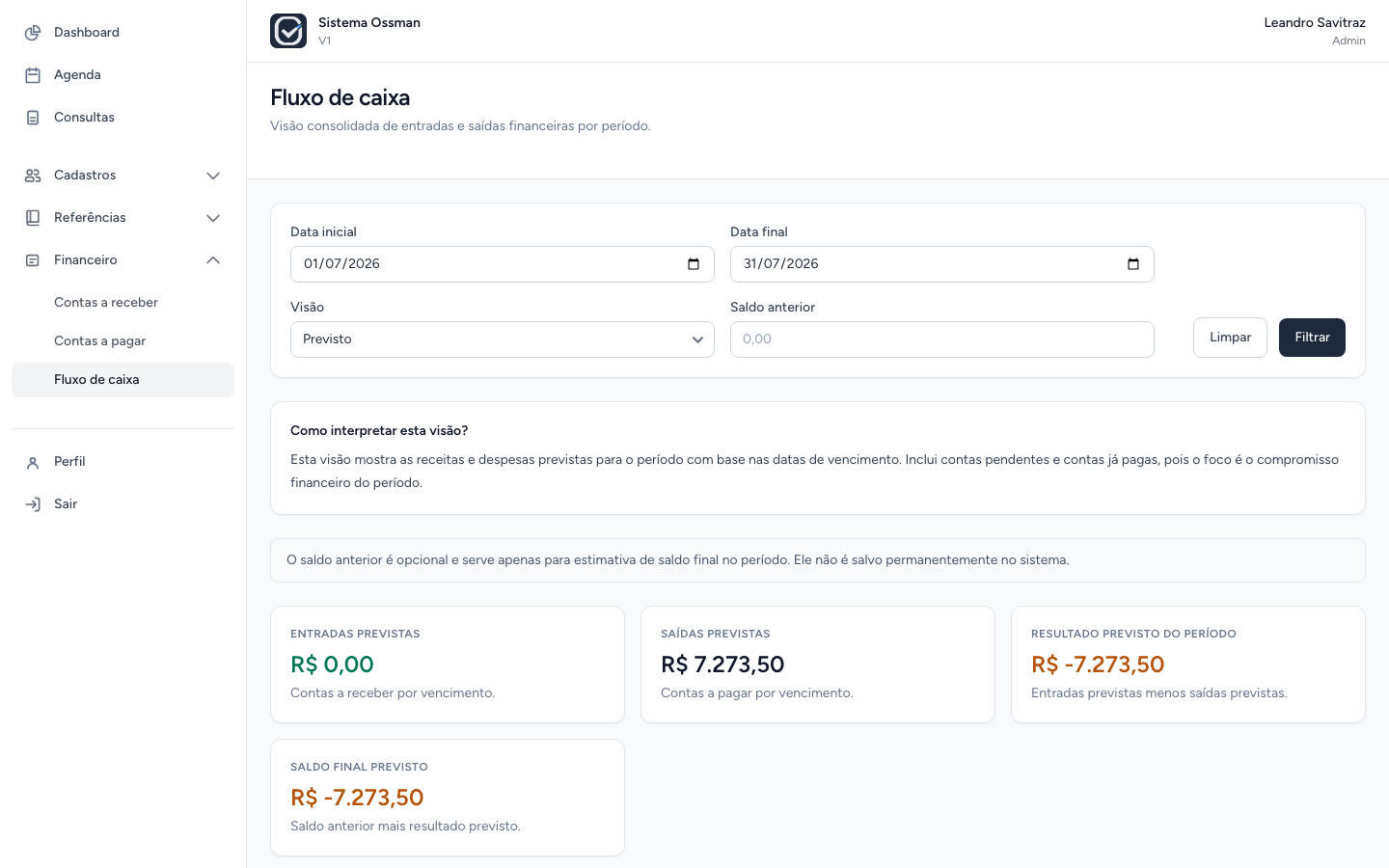
Task: Focus the Saldo anterior input field
Action: (x=942, y=339)
